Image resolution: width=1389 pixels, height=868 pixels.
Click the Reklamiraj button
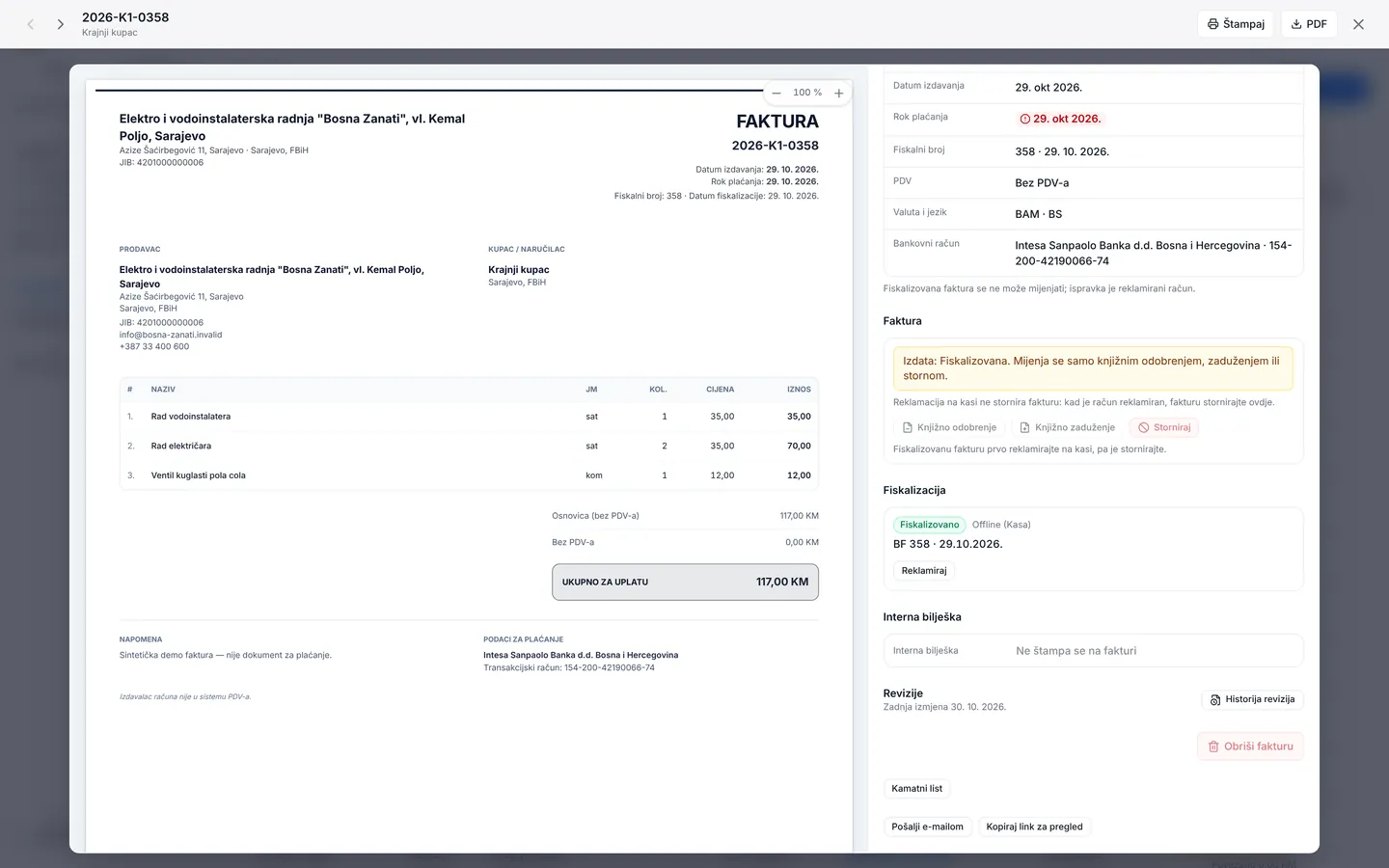tap(924, 571)
